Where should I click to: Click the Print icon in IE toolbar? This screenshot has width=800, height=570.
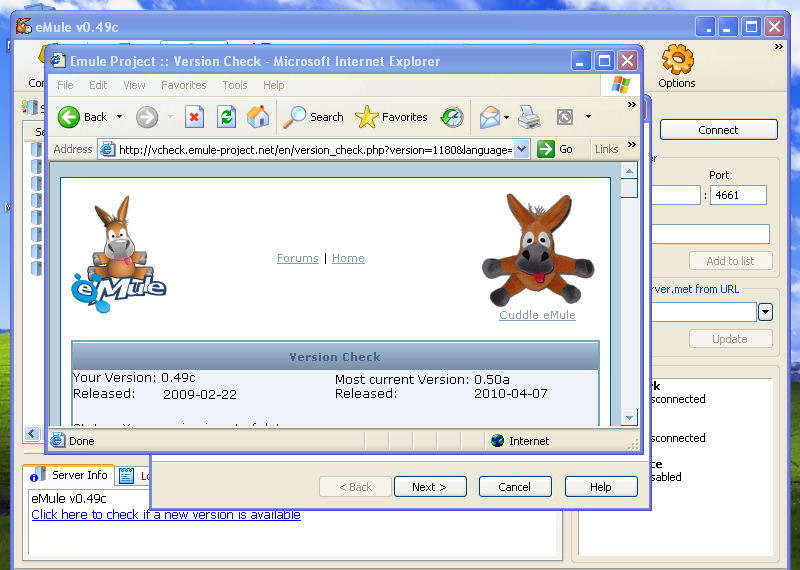click(x=529, y=117)
